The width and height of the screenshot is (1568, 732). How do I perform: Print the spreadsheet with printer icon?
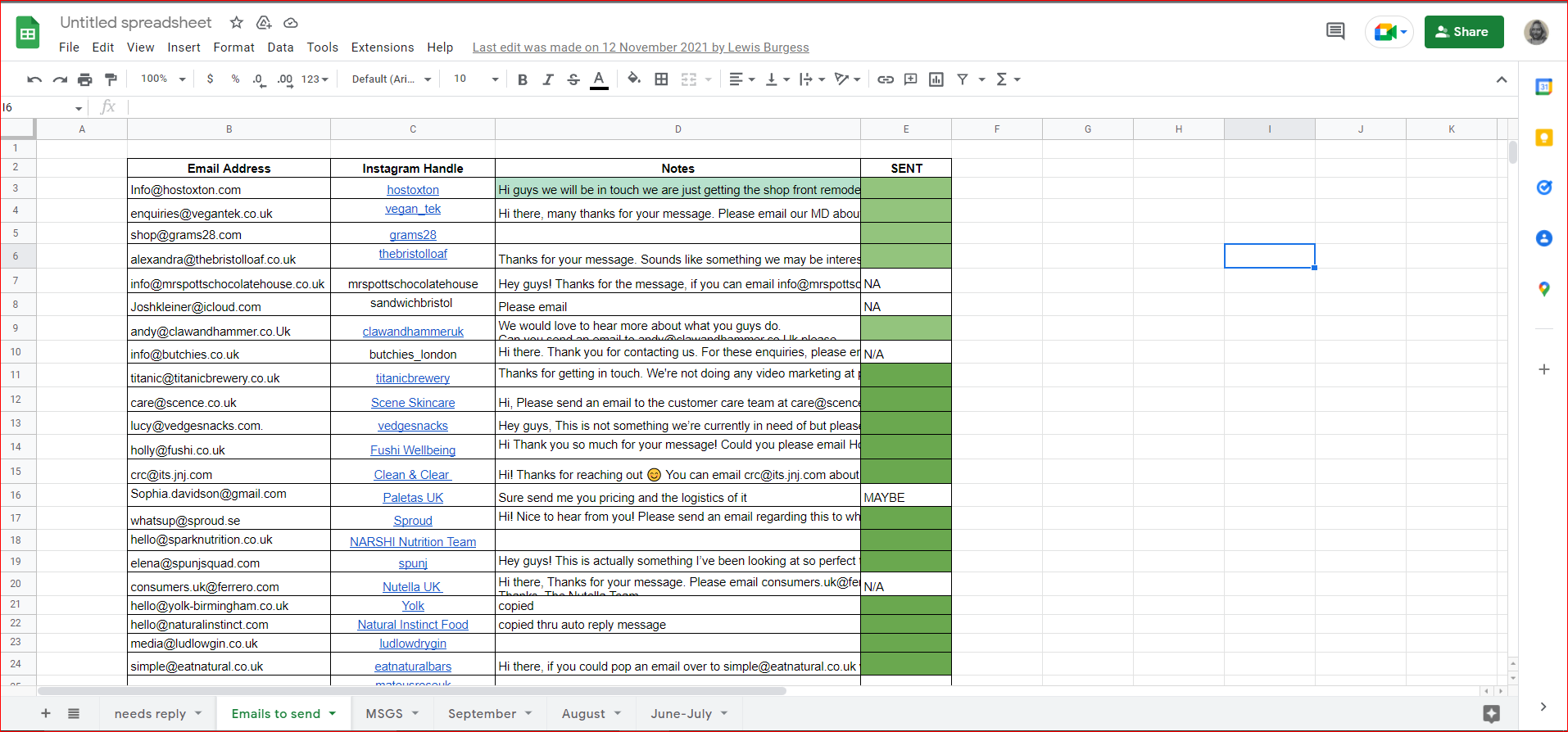point(85,79)
